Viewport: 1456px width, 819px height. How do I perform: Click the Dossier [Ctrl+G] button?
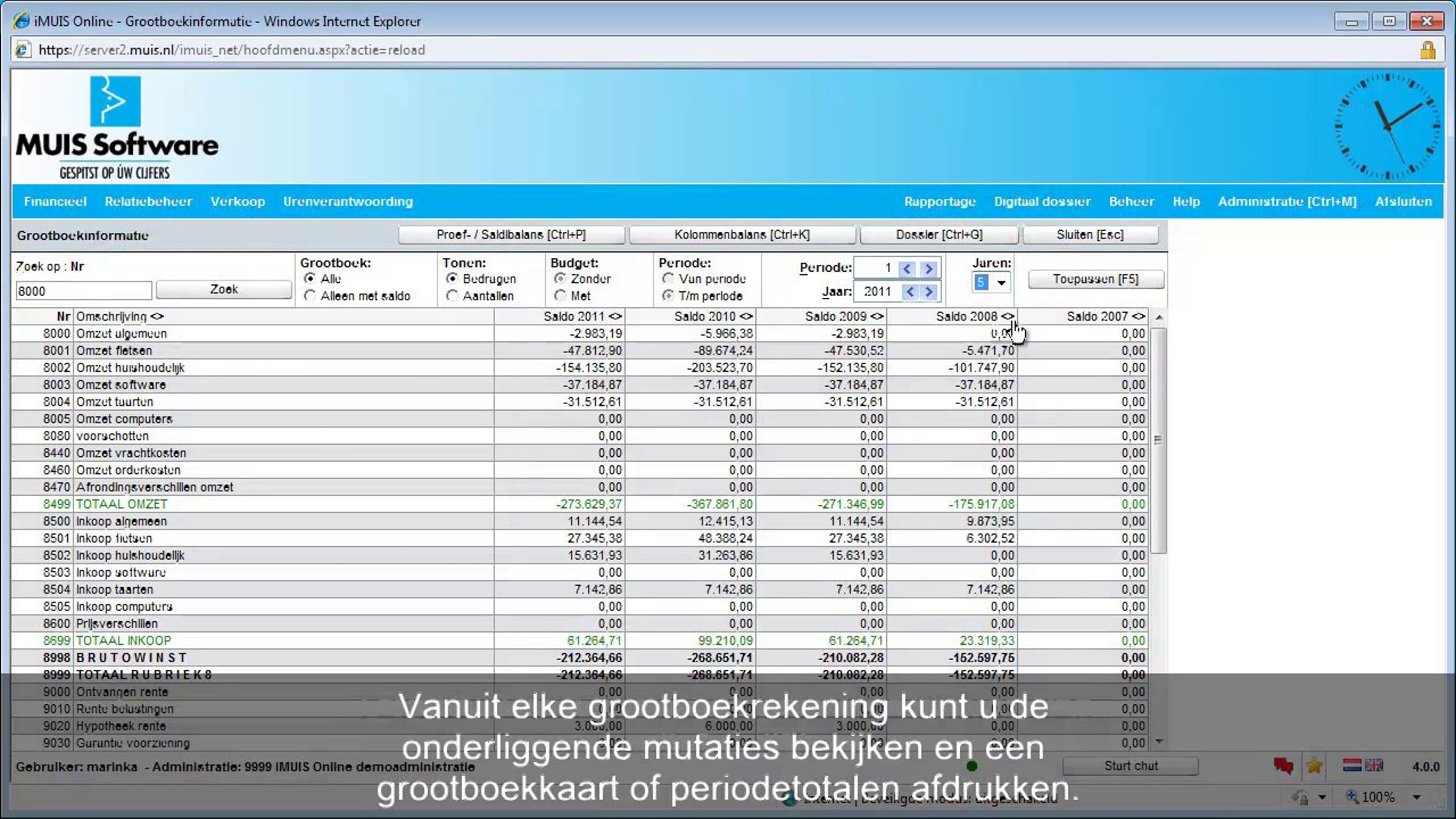pyautogui.click(x=939, y=235)
